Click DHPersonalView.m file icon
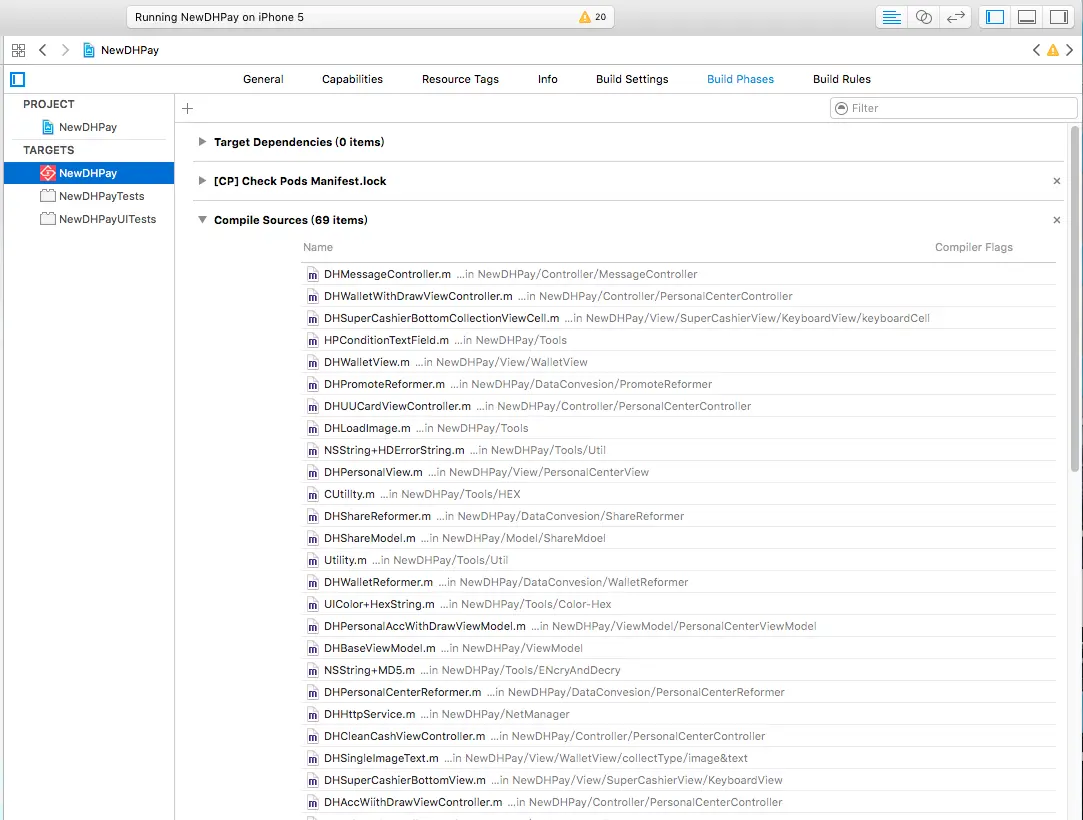This screenshot has width=1083, height=820. (312, 473)
